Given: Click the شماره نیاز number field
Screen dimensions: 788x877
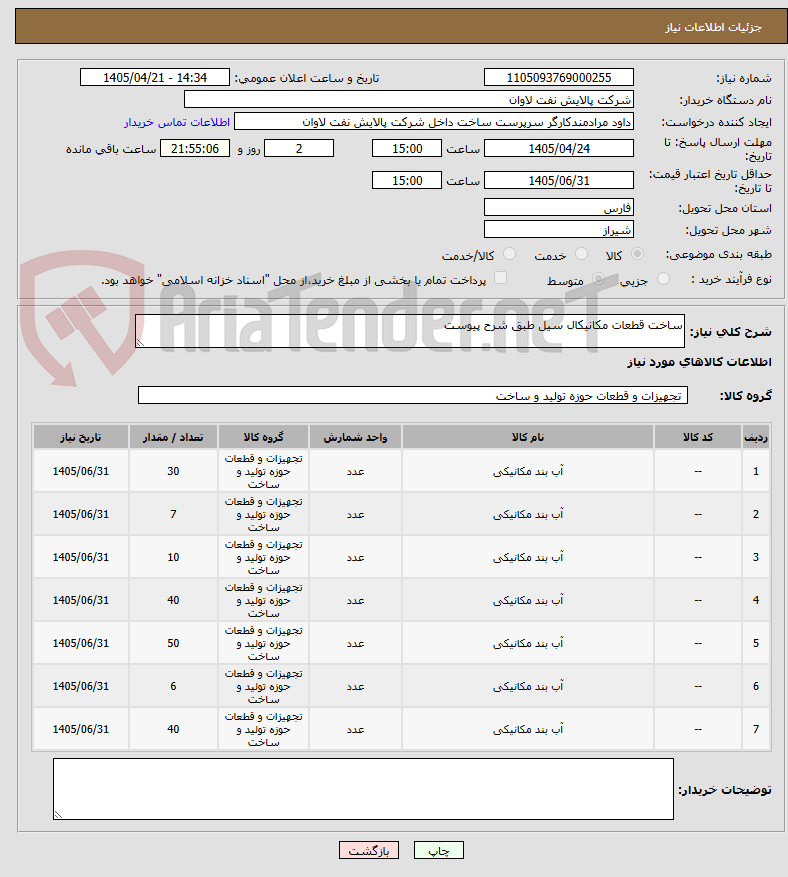Looking at the screenshot, I should coord(559,77).
